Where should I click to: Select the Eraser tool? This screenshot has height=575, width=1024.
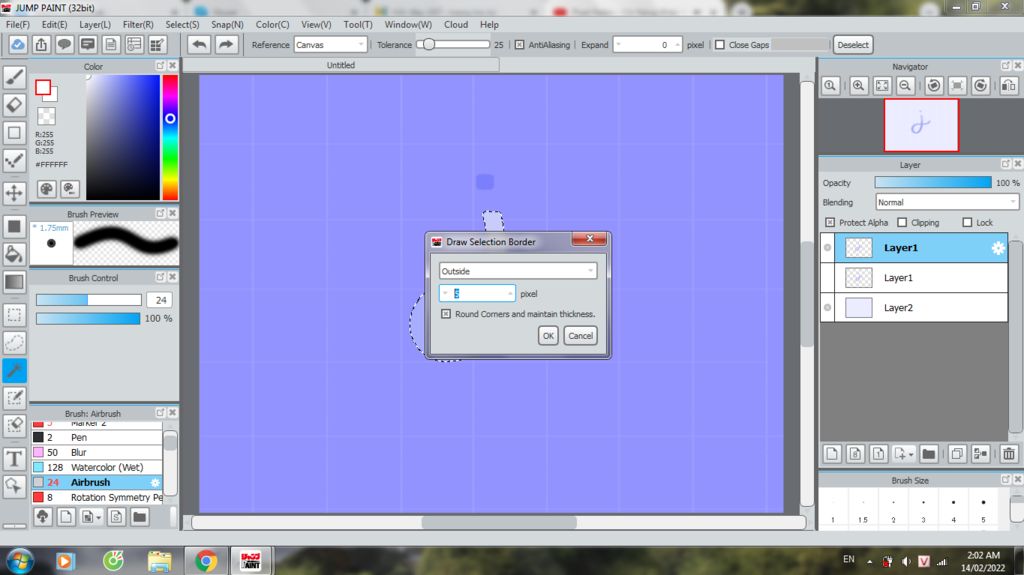click(14, 105)
